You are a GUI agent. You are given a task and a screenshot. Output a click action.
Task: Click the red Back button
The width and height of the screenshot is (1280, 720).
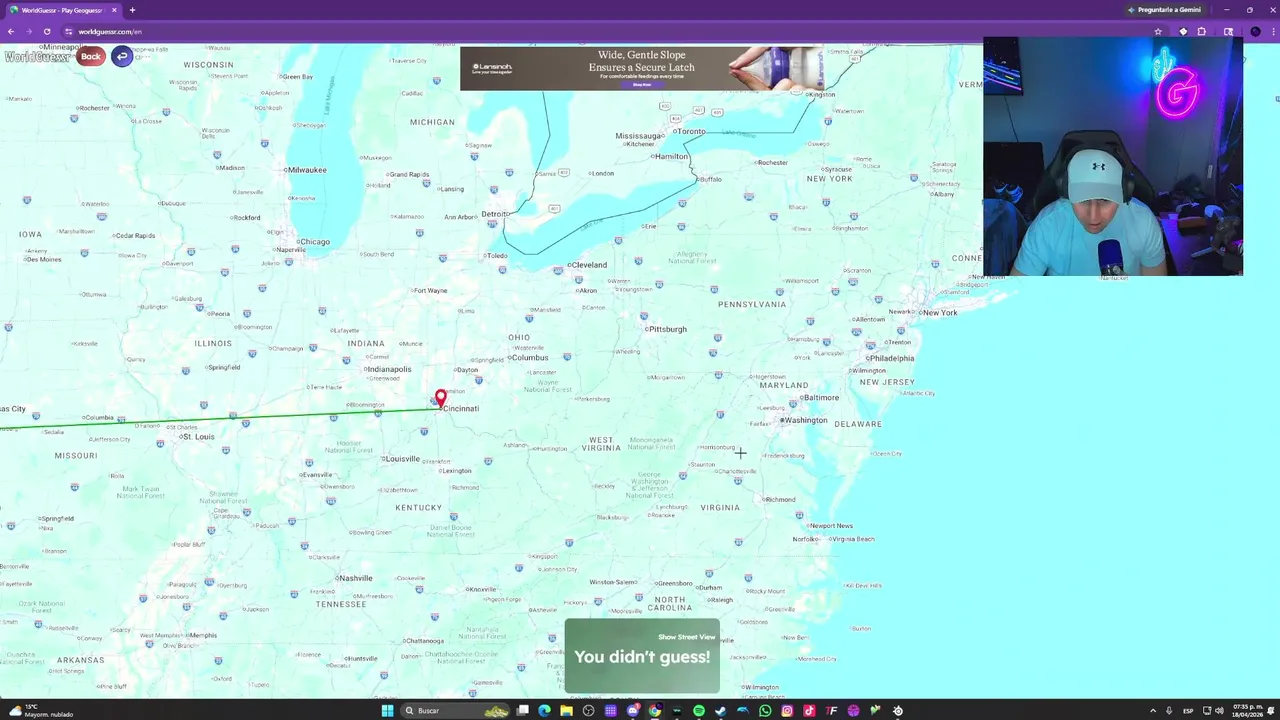coord(90,56)
